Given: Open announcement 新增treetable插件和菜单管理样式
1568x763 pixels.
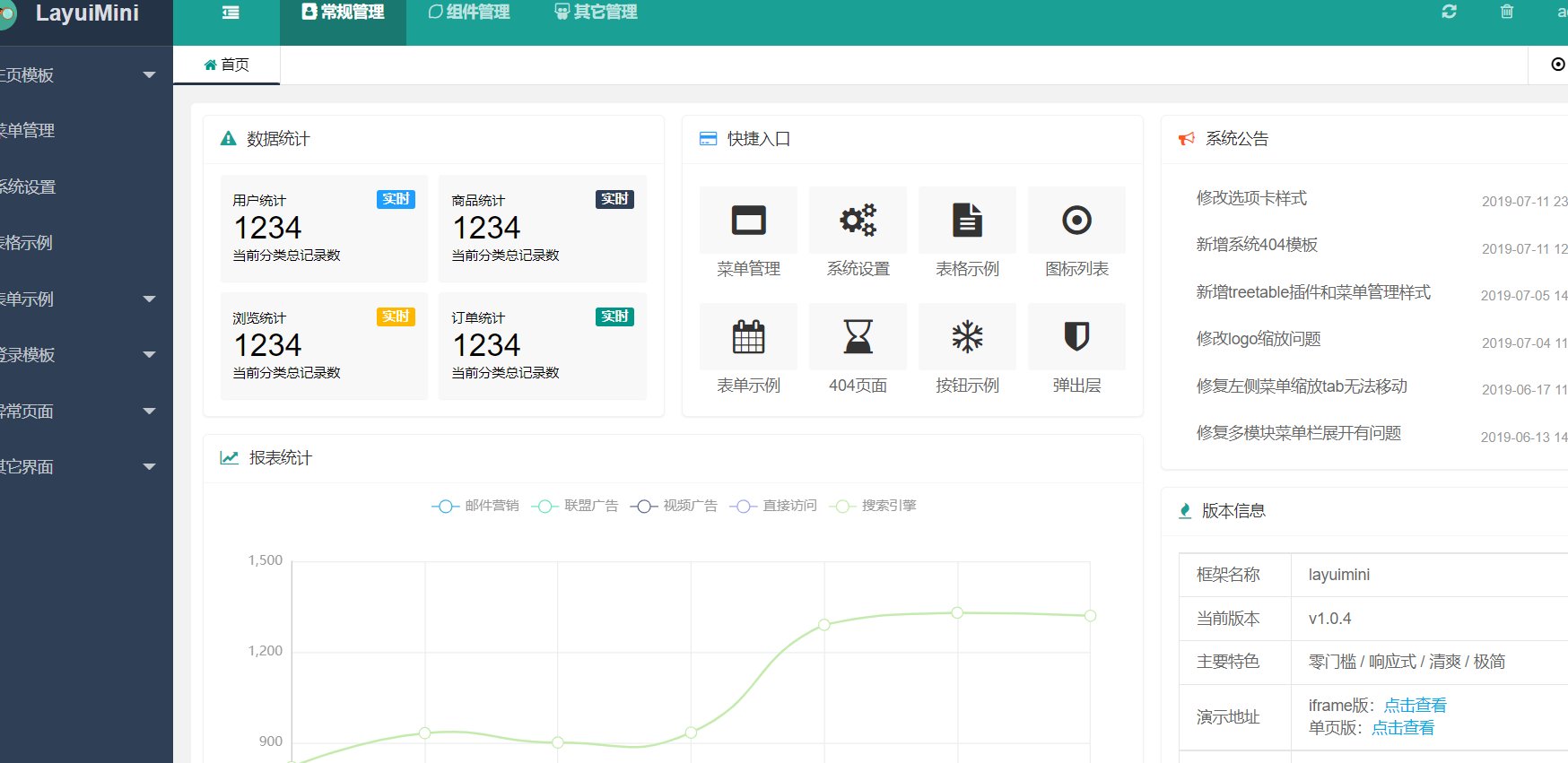Looking at the screenshot, I should coord(1313,292).
